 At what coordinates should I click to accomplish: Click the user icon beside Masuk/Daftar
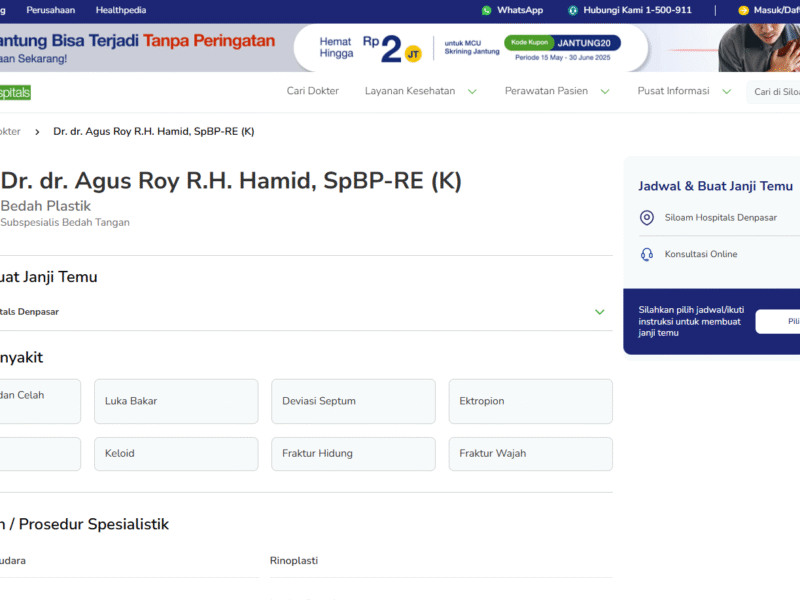[743, 10]
